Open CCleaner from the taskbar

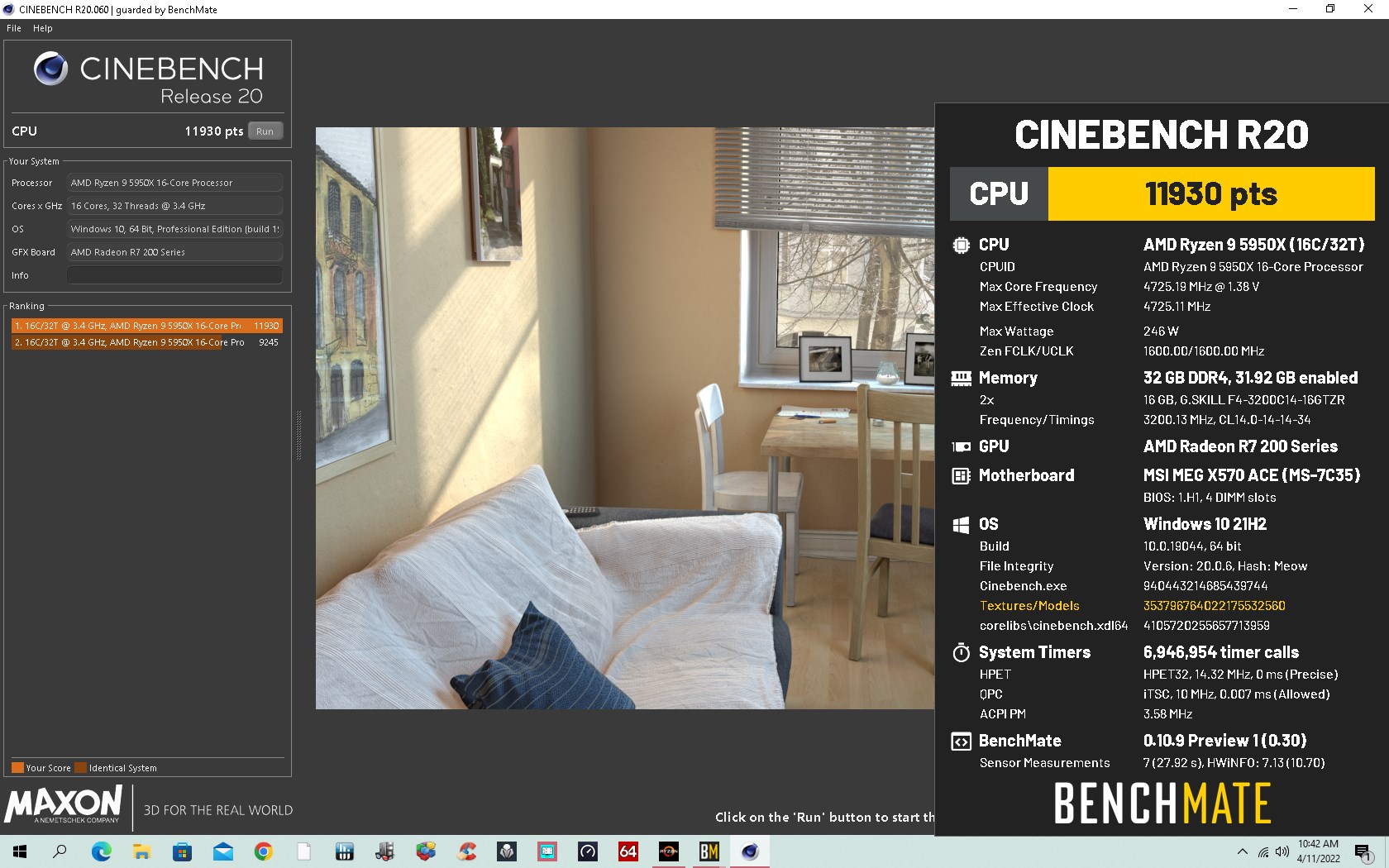coord(466,851)
